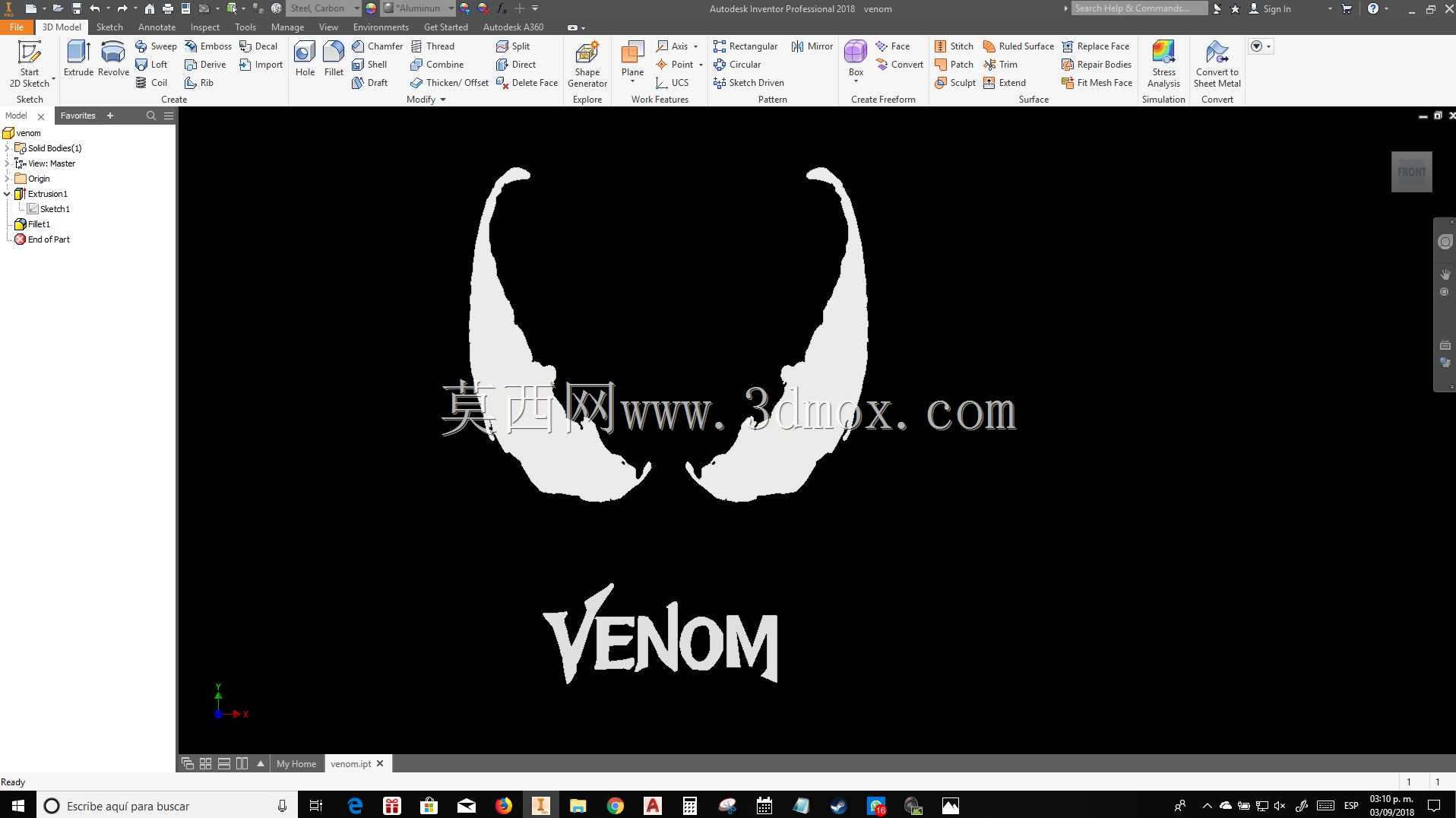Start a new 2D Sketch

30,64
